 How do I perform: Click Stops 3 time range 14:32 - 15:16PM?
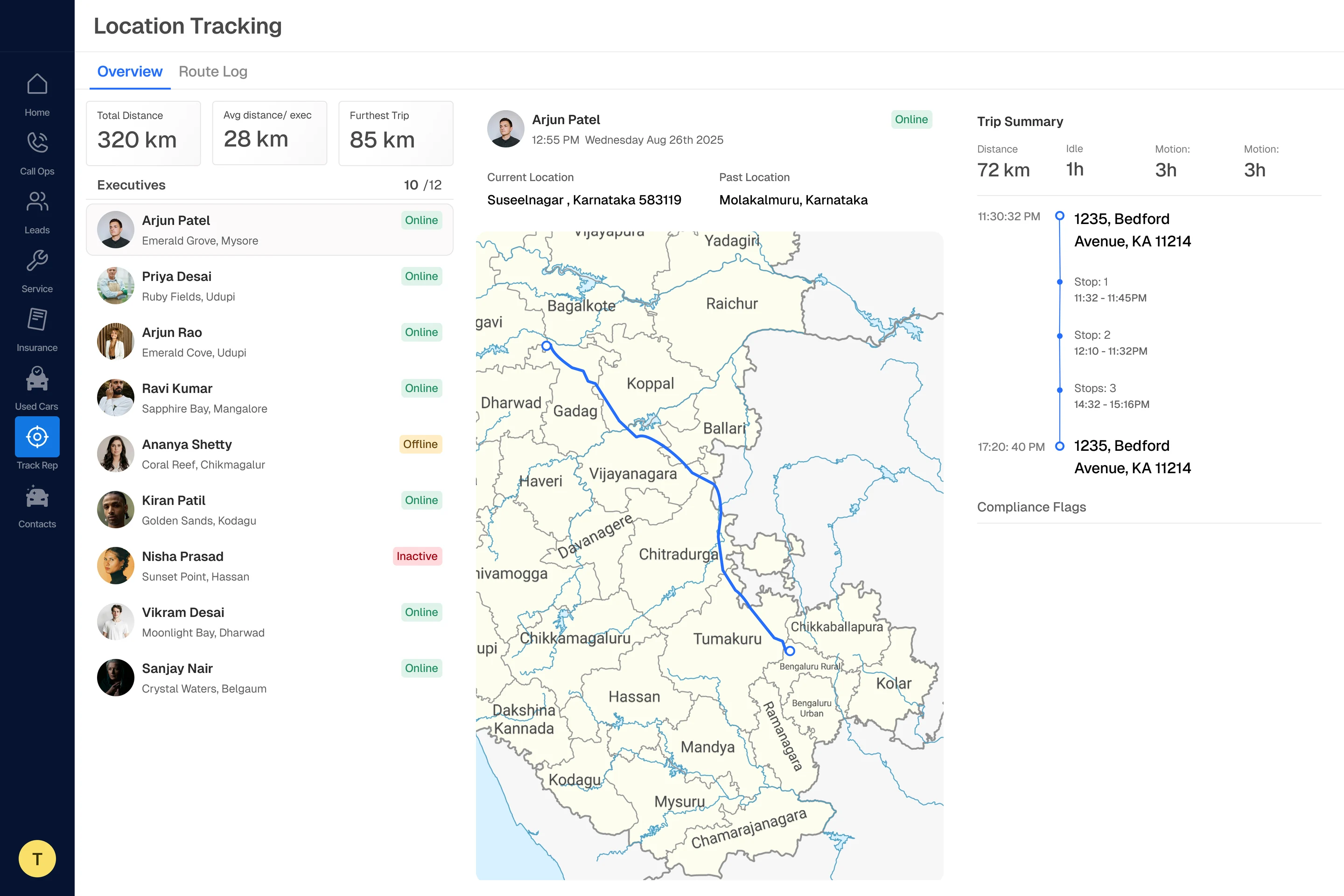[1112, 404]
